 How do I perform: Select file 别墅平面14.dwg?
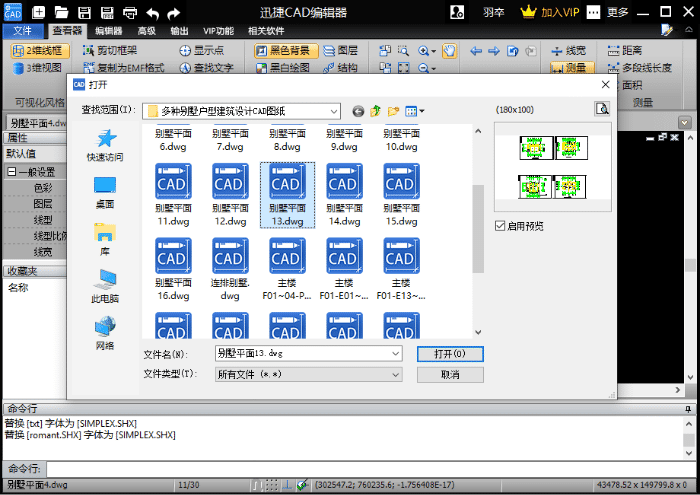344,195
